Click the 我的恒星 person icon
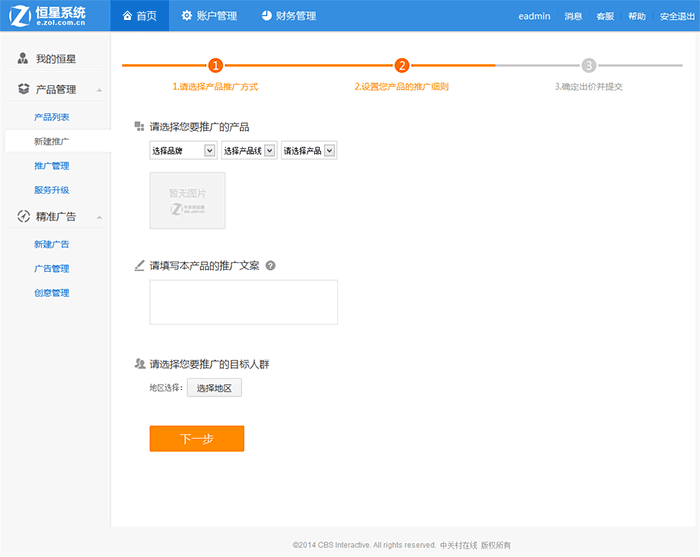 tap(23, 59)
